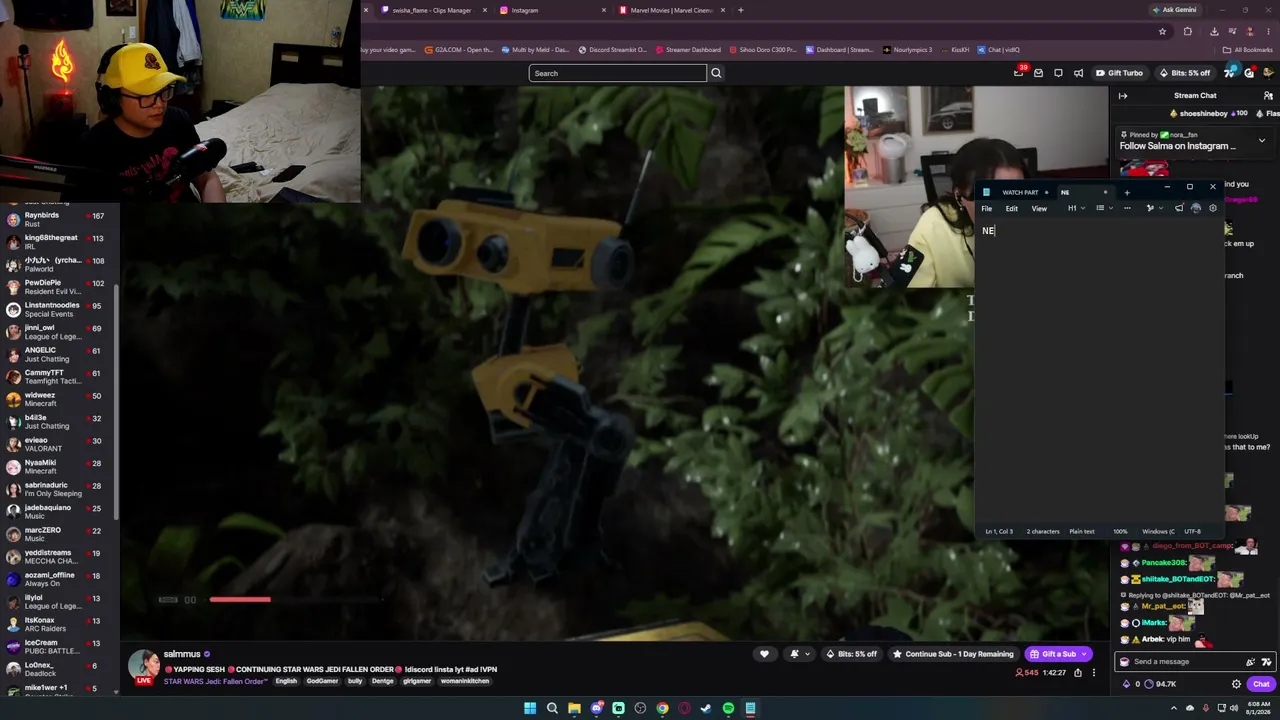
Task: Open File Explorer from the taskbar
Action: pyautogui.click(x=574, y=708)
